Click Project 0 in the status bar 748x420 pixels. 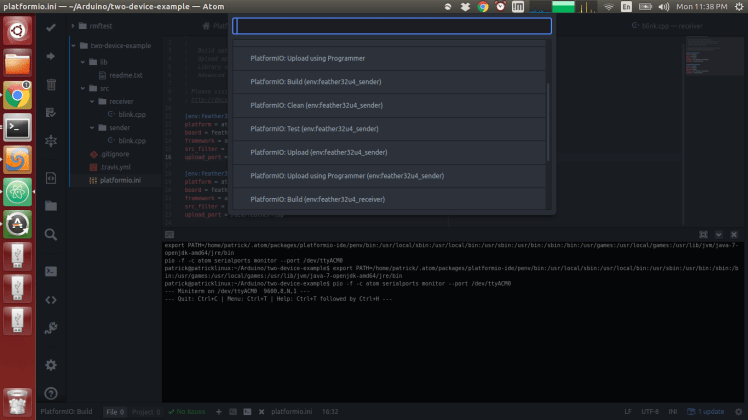coord(146,411)
